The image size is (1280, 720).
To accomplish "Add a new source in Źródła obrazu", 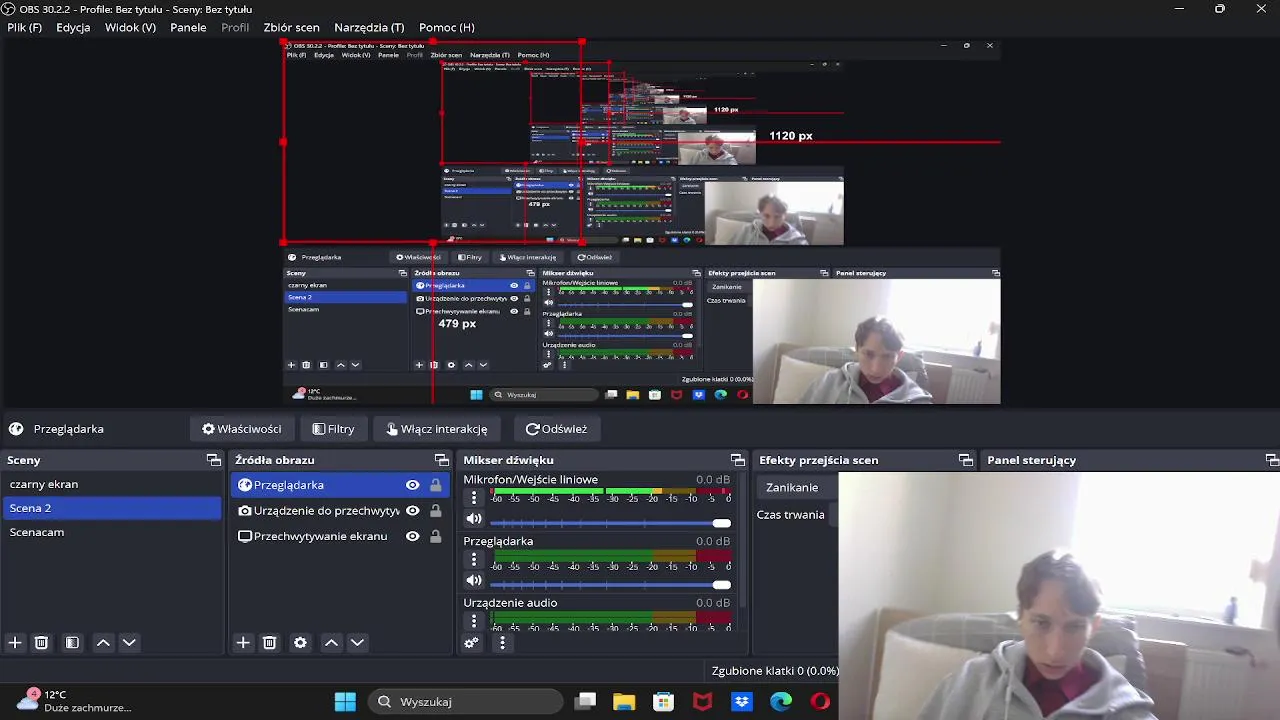I will click(243, 643).
